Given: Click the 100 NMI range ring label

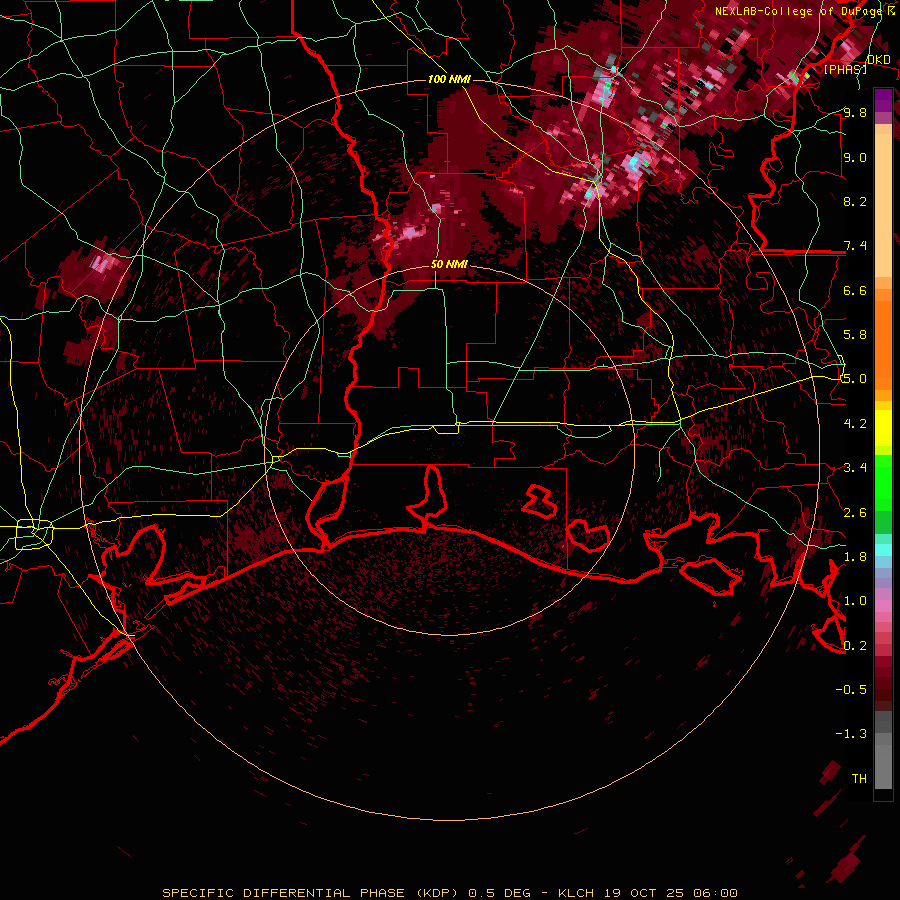Looking at the screenshot, I should point(449,79).
